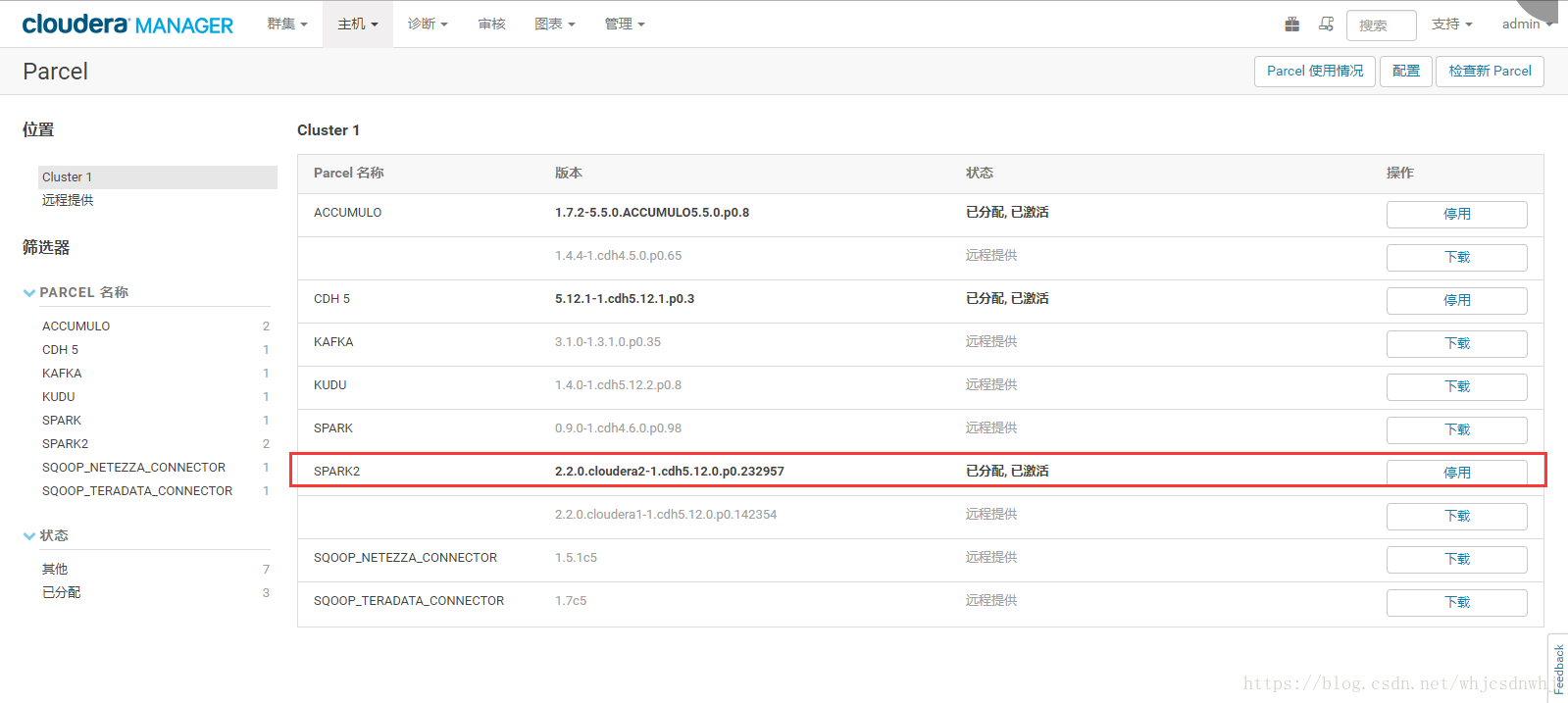This screenshot has height=703, width=1568.
Task: Filter by 已分配 status
Action: [x=62, y=593]
